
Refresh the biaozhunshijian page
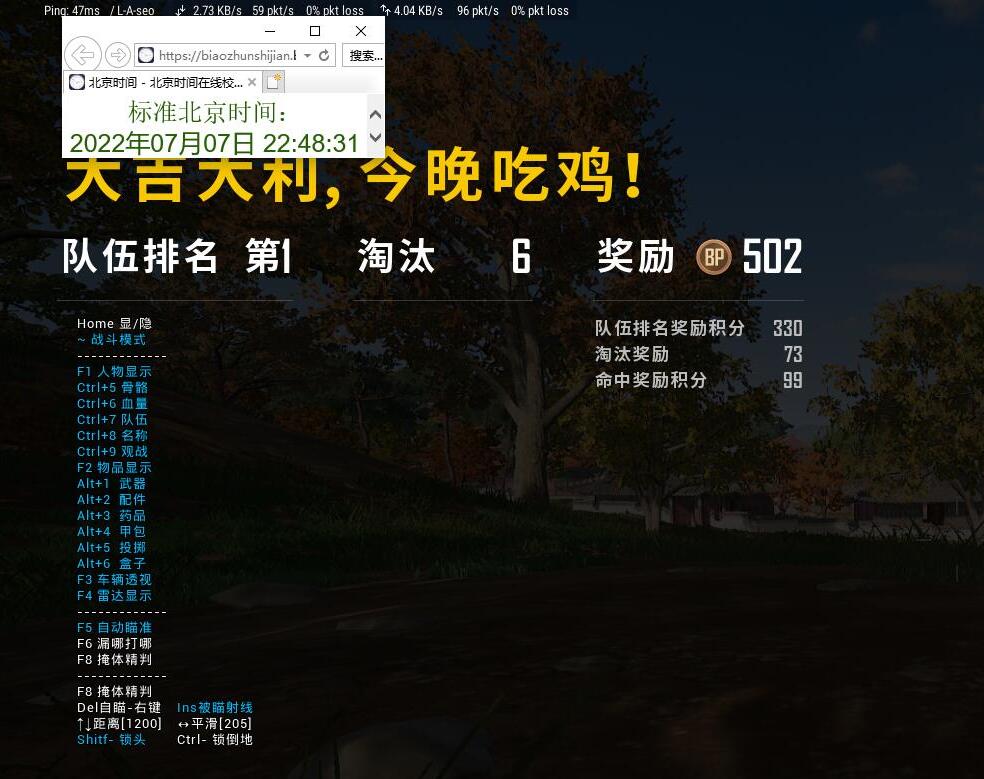pyautogui.click(x=324, y=56)
